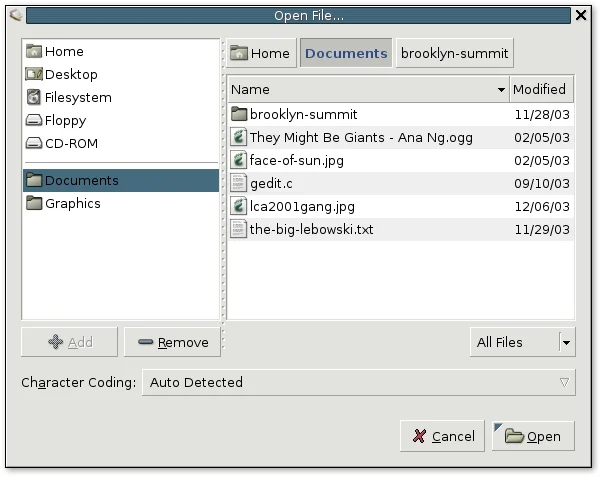Click the face-of-sun.jpg file icon
Screen dimensions: 601x477
click(238, 160)
